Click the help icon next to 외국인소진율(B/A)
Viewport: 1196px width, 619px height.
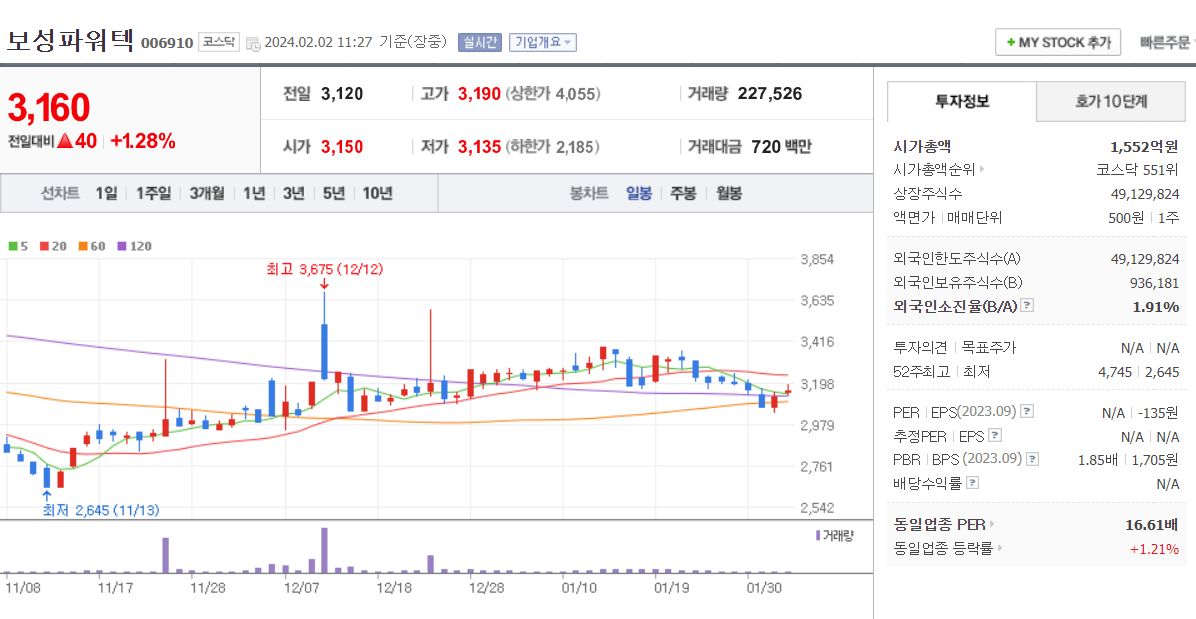point(1027,306)
